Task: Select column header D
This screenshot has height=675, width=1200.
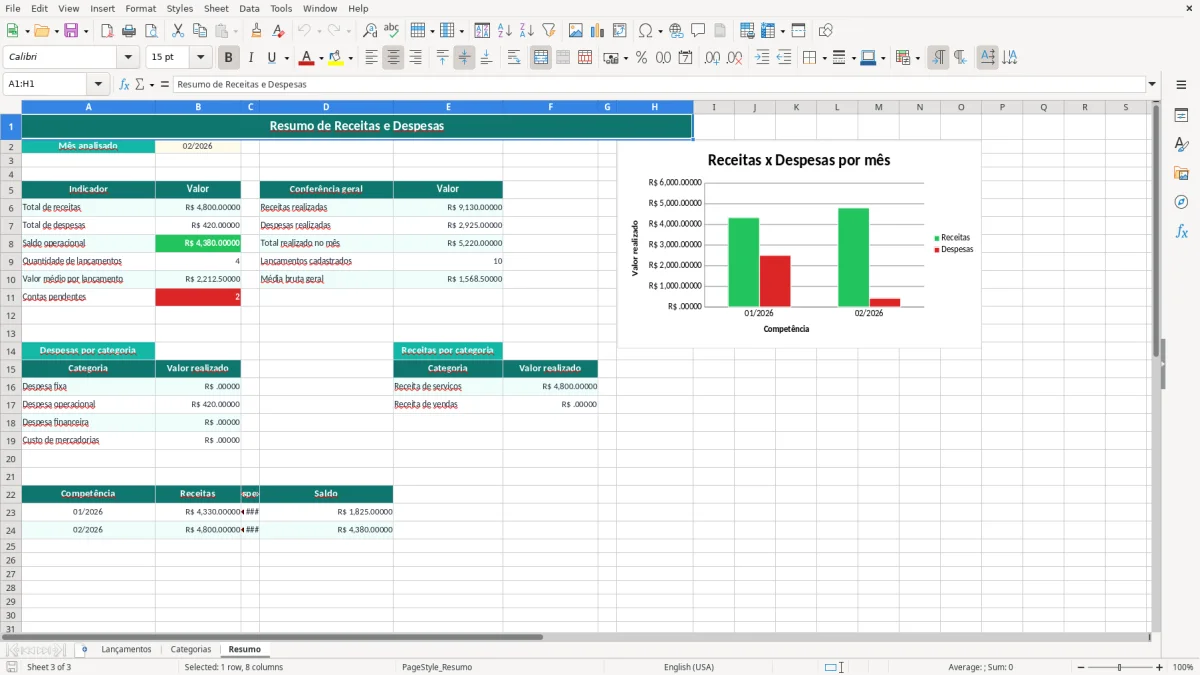Action: coord(326,107)
